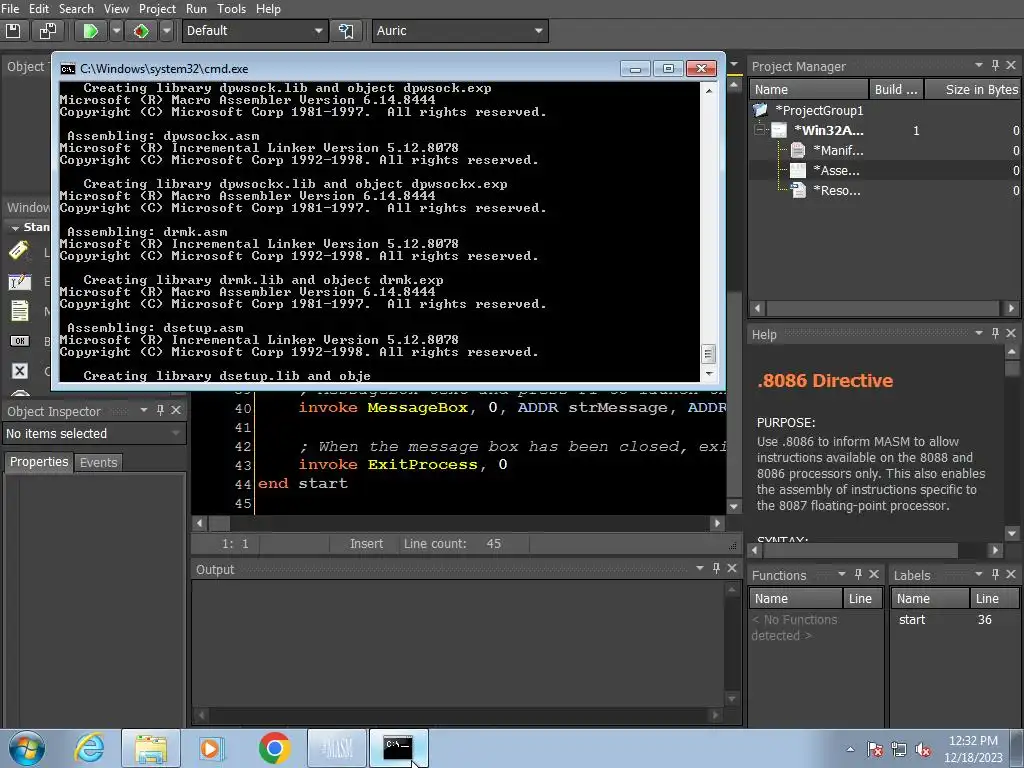
Task: Open the Help menu
Action: (x=268, y=8)
